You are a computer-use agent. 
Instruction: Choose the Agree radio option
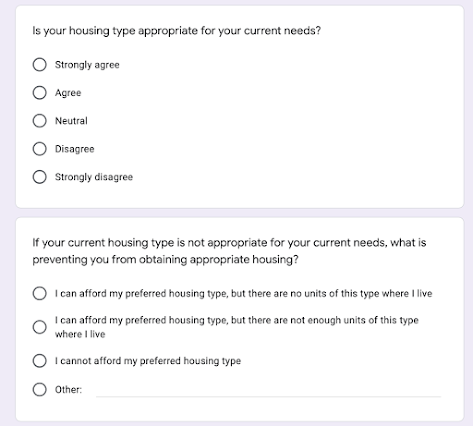39,92
